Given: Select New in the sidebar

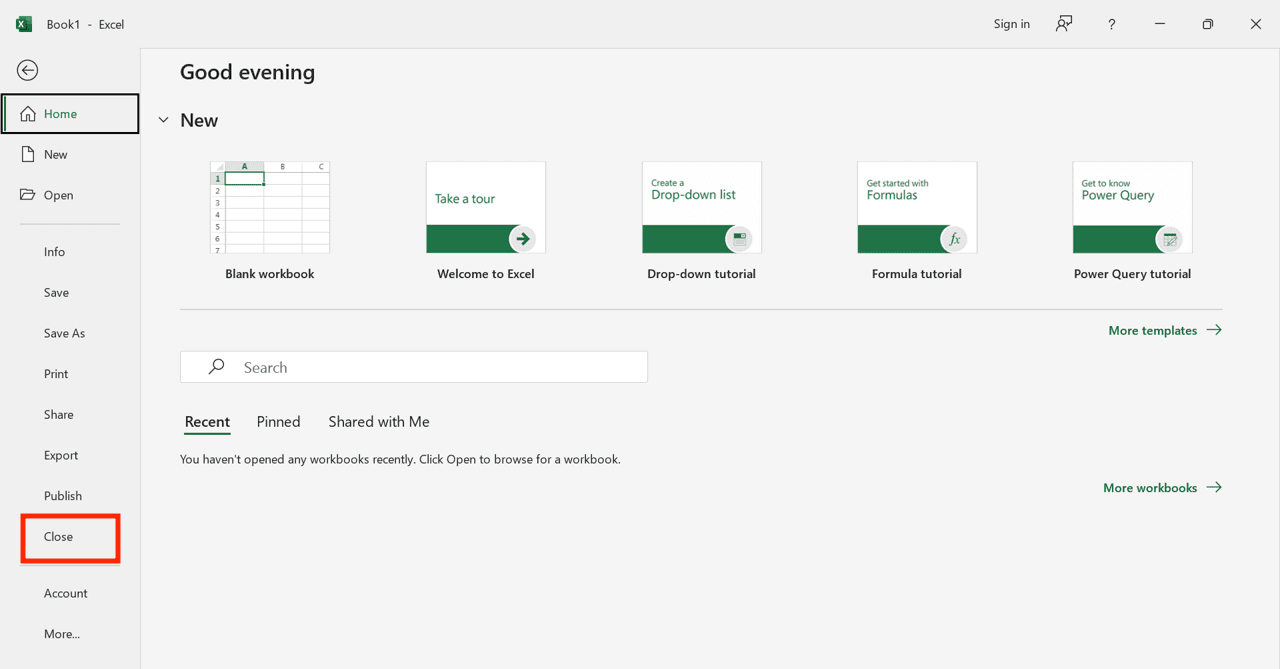Looking at the screenshot, I should [70, 155].
